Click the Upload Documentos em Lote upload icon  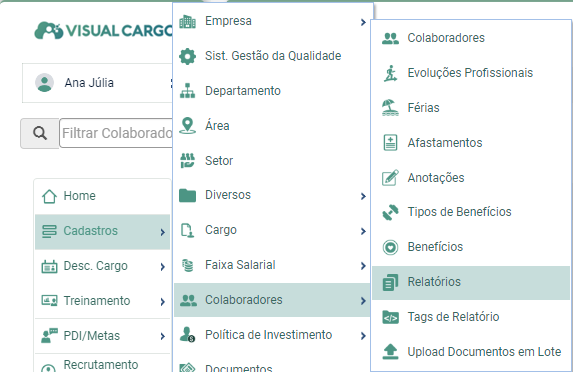pyautogui.click(x=390, y=352)
